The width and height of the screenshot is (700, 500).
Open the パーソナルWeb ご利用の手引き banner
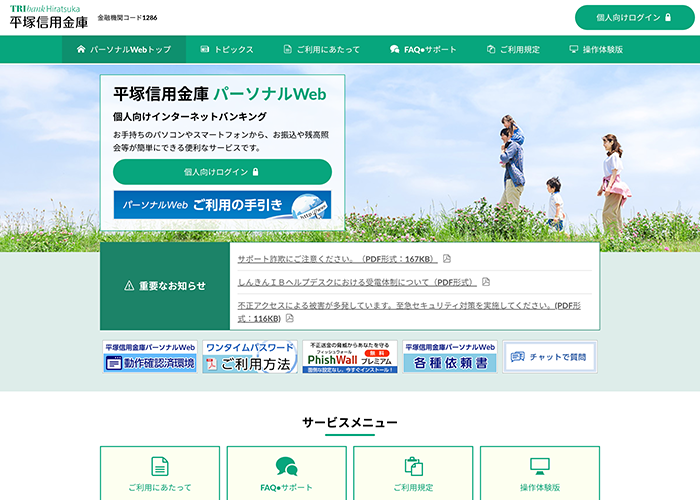pyautogui.click(x=222, y=205)
